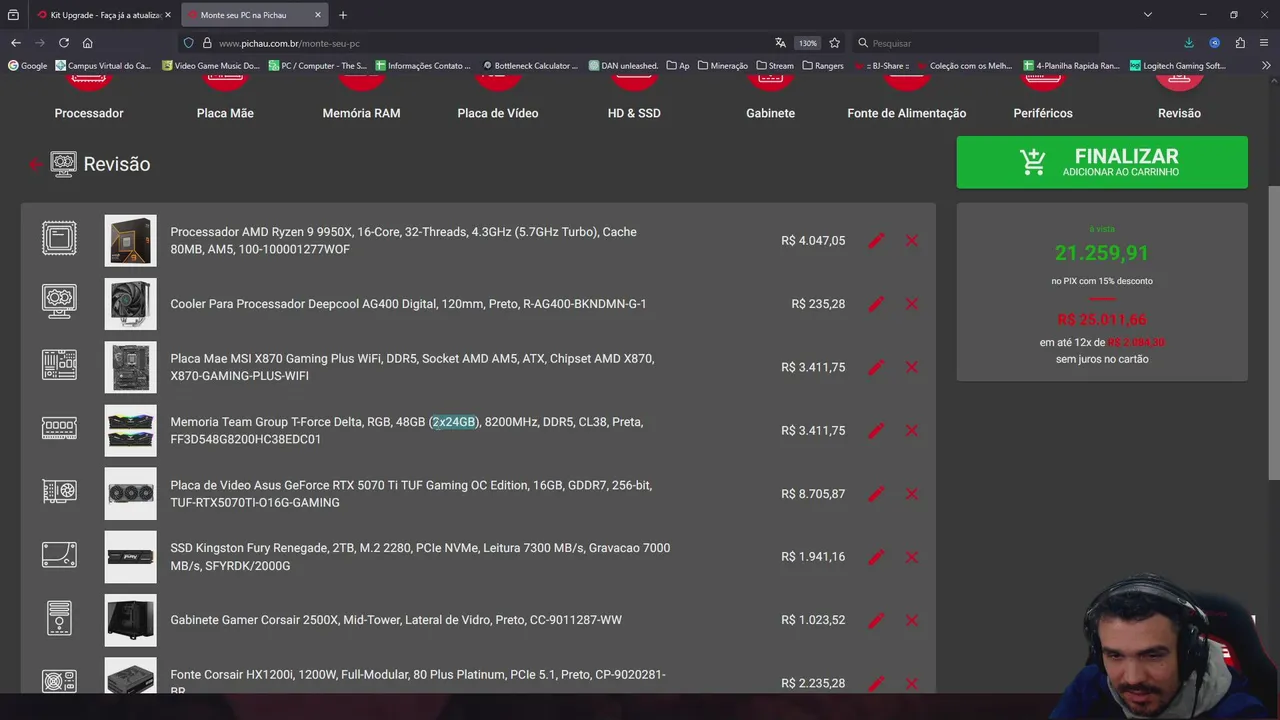The width and height of the screenshot is (1280, 720).
Task: Click the 130% zoom level indicator
Action: 808,43
